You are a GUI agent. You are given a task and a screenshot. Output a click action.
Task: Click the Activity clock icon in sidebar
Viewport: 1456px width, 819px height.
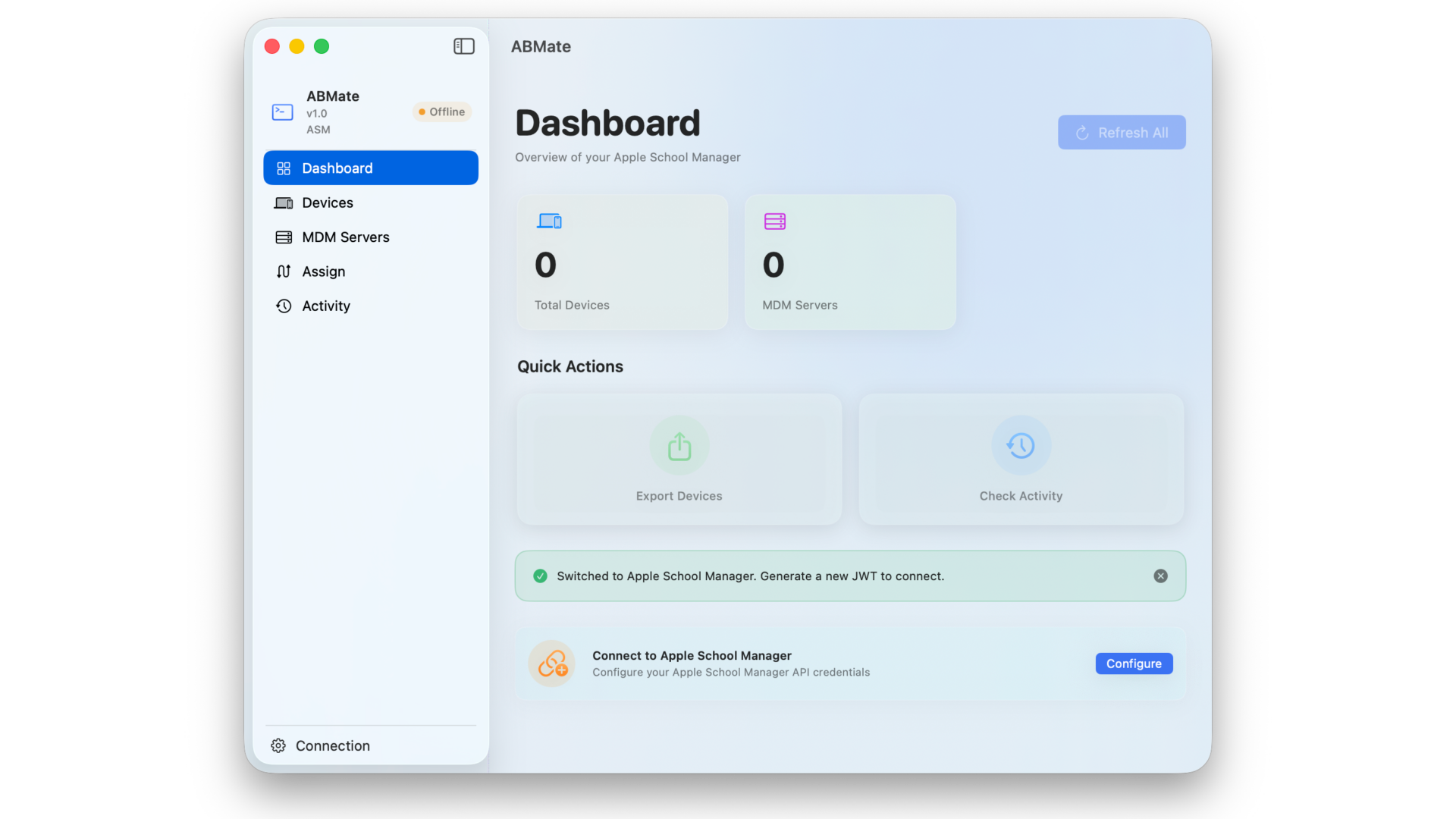pyautogui.click(x=284, y=306)
